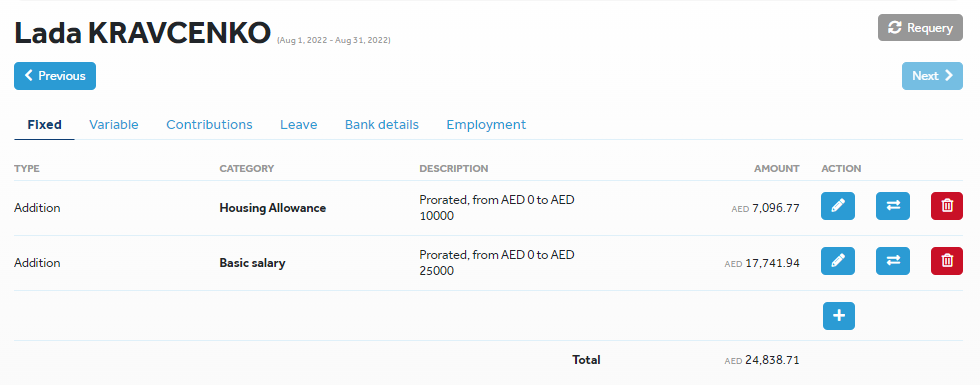This screenshot has width=980, height=385.
Task: Click the Housing Allowance category text
Action: 272,208
